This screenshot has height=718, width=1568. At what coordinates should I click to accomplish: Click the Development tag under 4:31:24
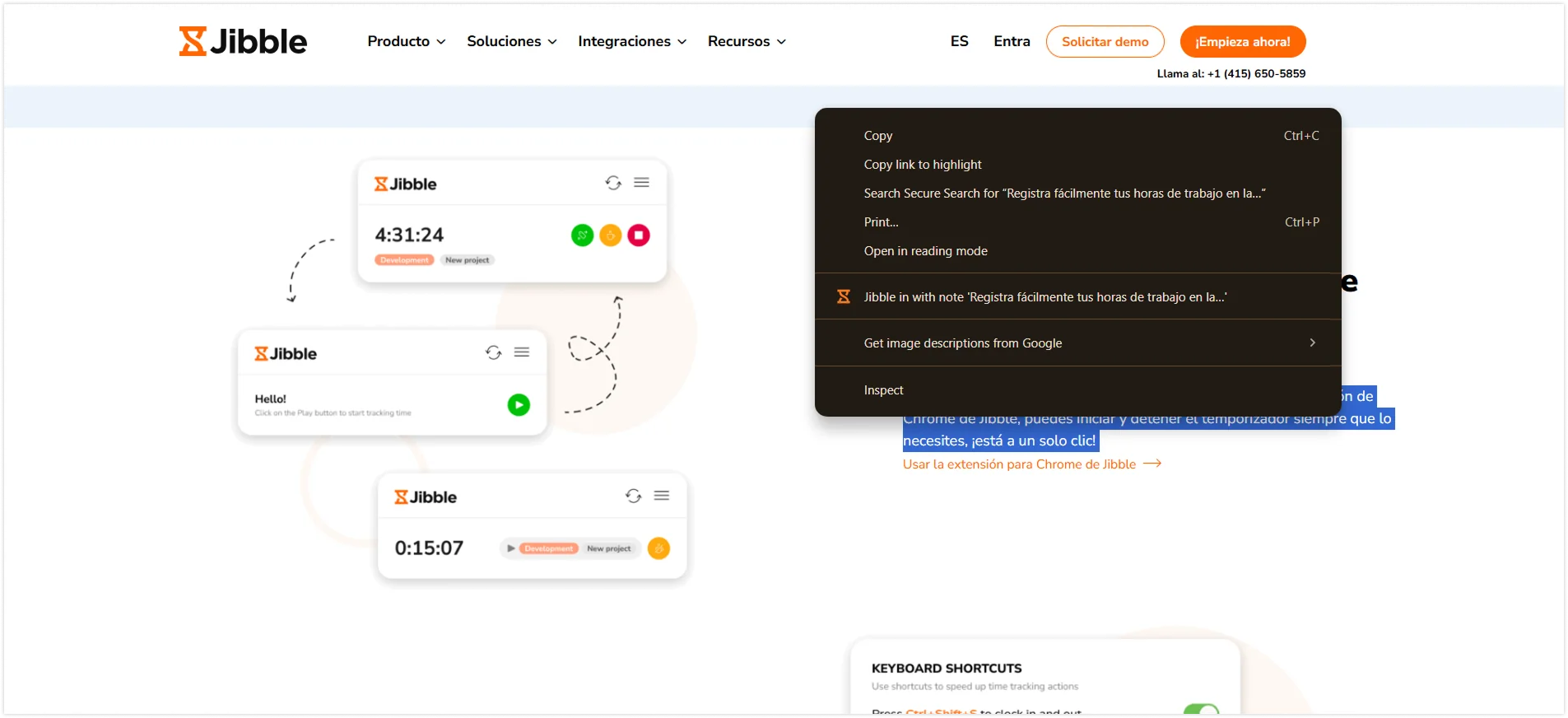(404, 260)
